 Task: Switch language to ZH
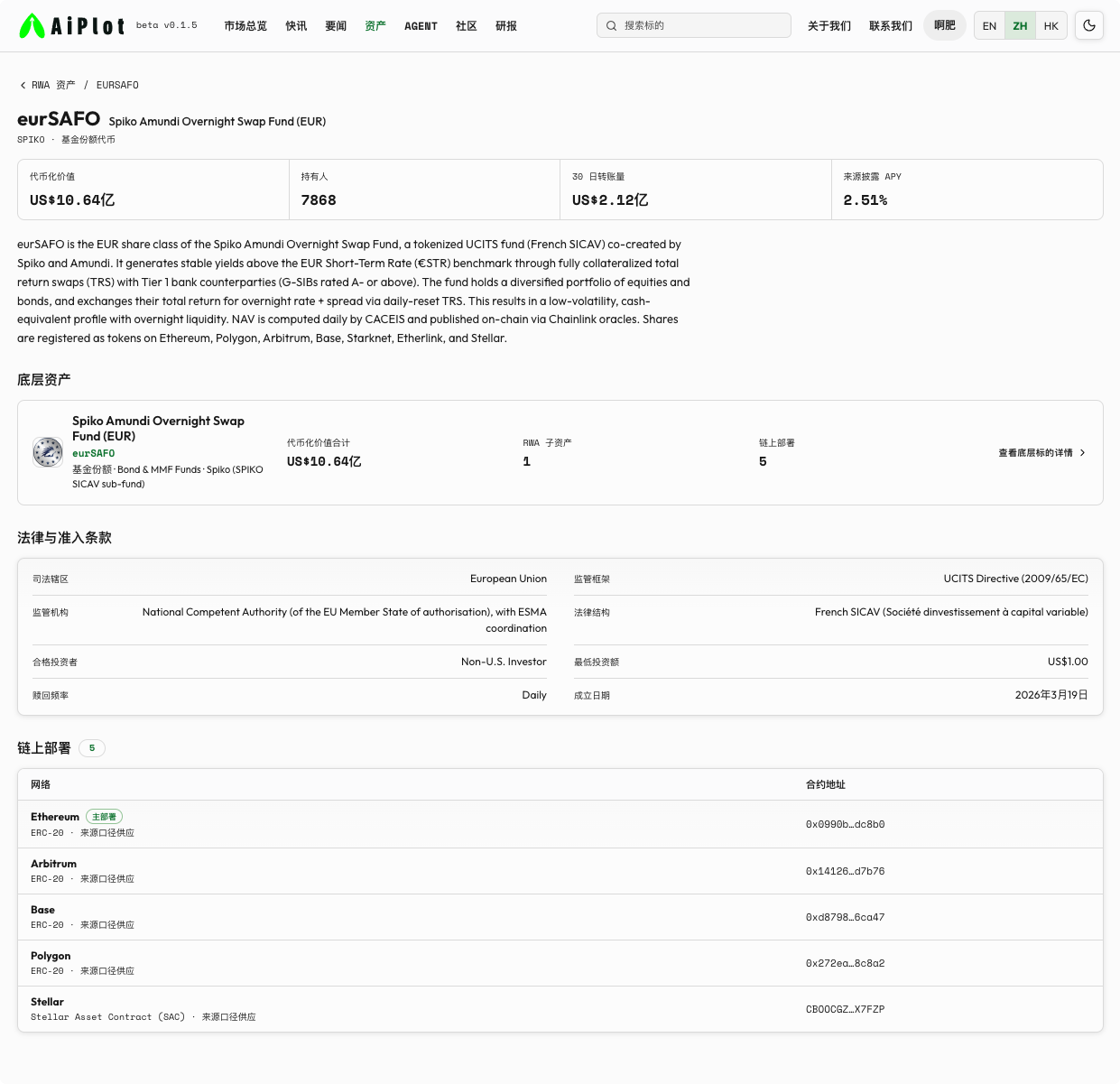pyautogui.click(x=1020, y=25)
